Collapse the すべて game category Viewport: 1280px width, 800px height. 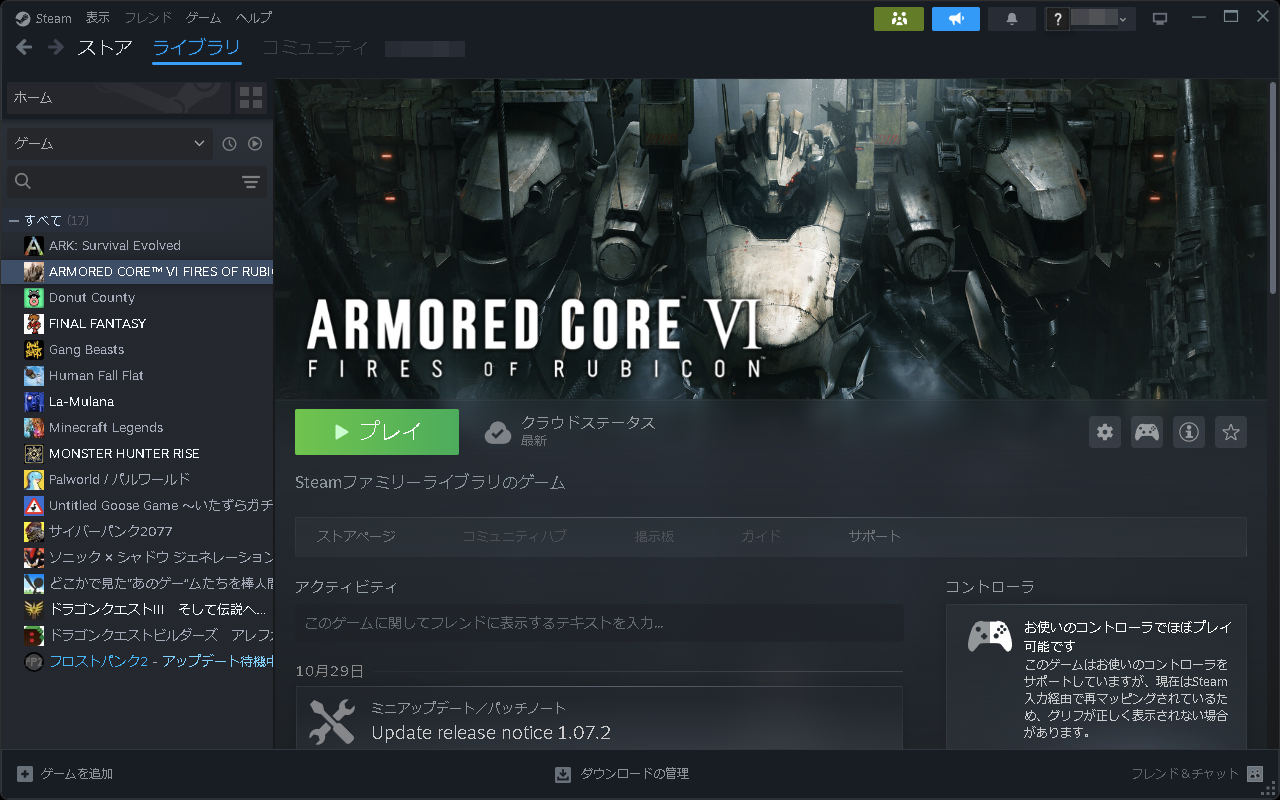click(14, 220)
